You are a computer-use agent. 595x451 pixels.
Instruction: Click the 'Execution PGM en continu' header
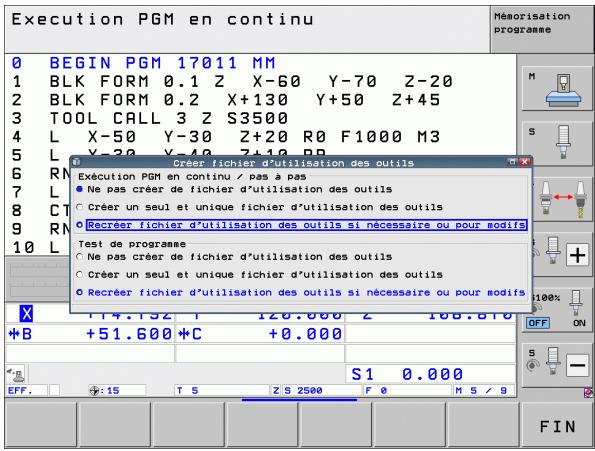point(163,19)
